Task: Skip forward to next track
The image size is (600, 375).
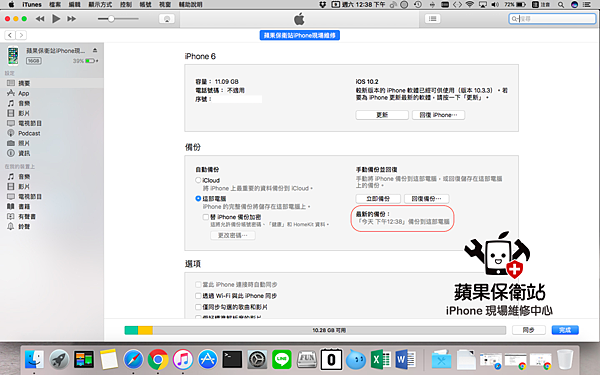Action: pos(72,18)
